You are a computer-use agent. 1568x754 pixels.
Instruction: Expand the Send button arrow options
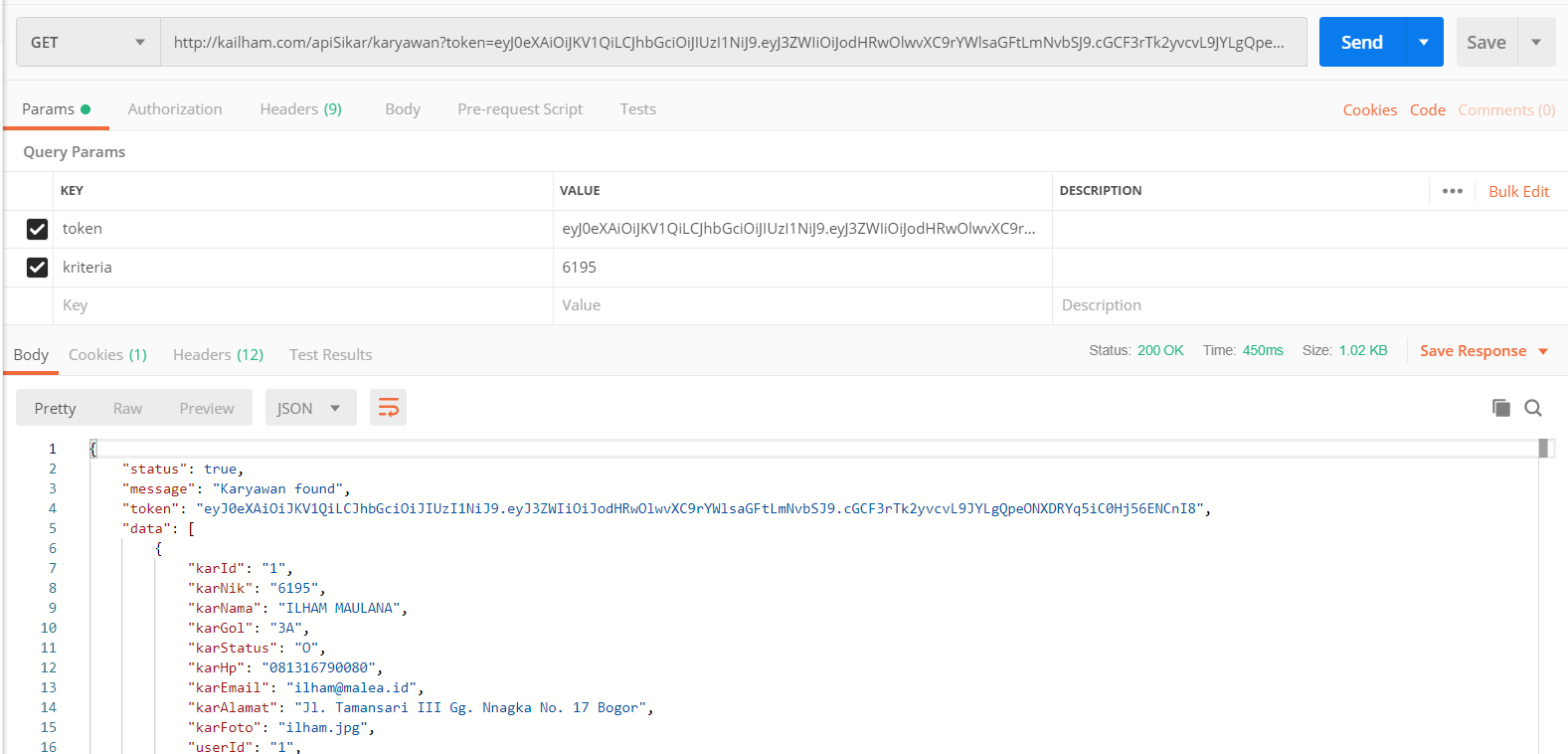tap(1424, 43)
